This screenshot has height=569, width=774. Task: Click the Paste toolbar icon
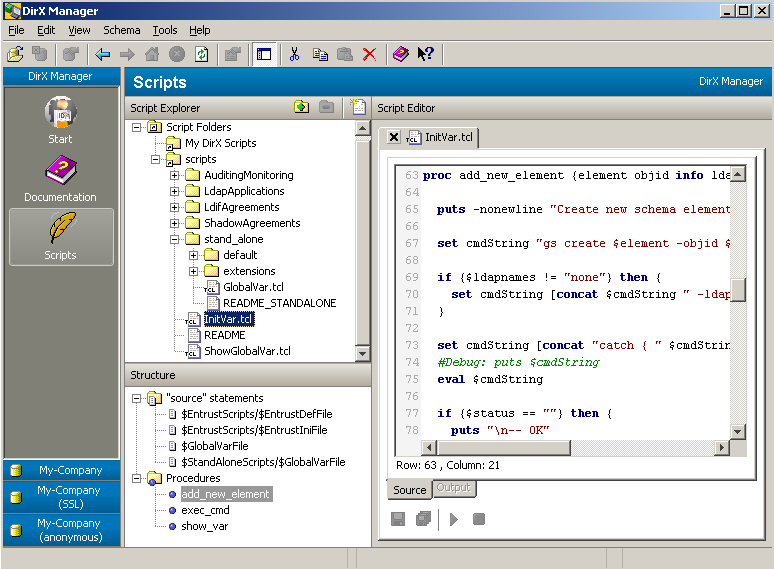coord(345,54)
